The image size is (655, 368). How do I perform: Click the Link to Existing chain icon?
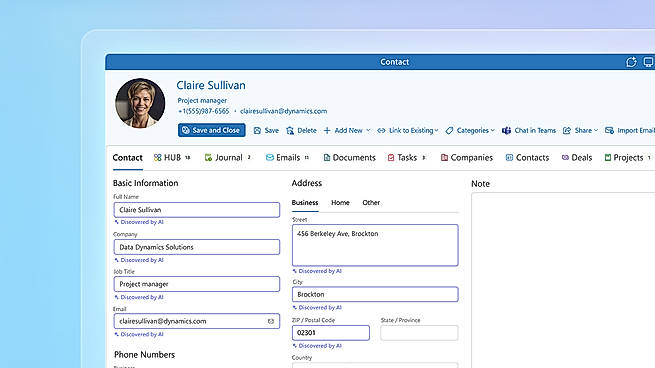click(x=381, y=131)
